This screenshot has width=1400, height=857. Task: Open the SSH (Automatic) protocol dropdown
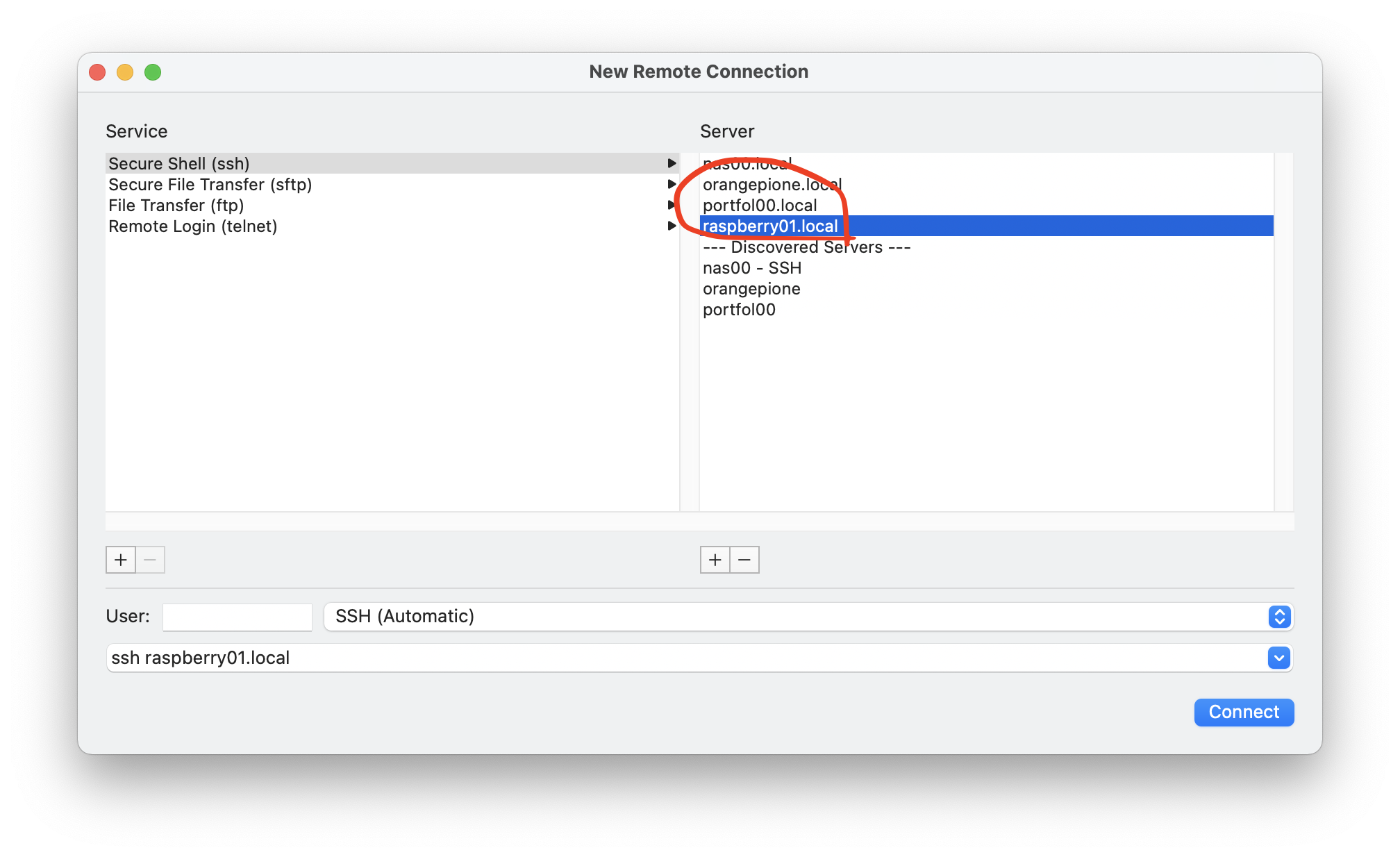[x=1279, y=617]
